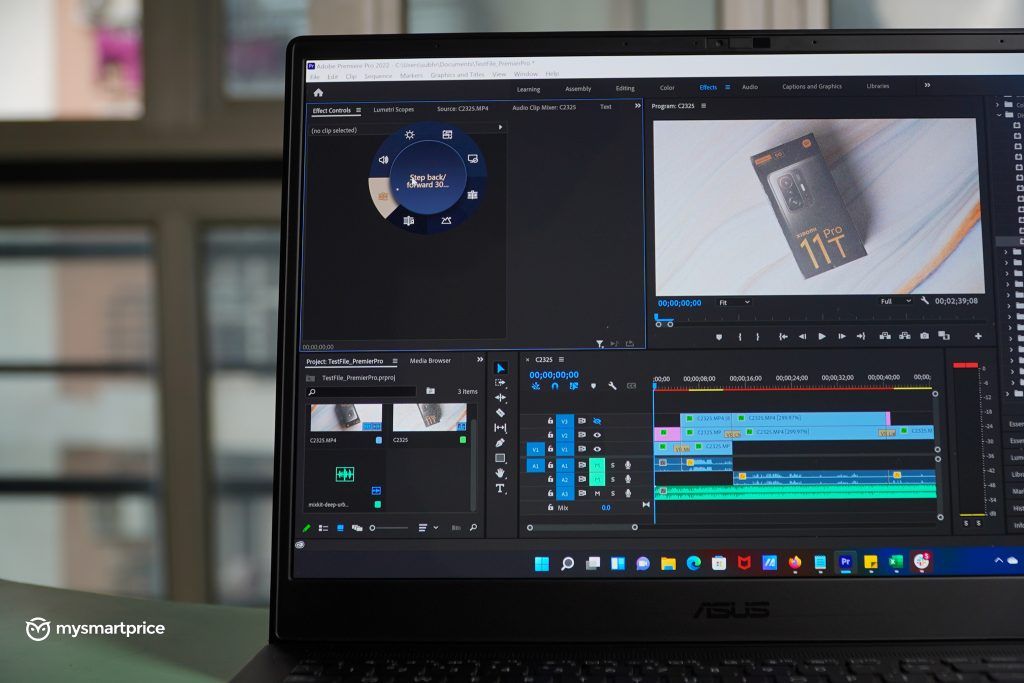This screenshot has width=1024, height=683.
Task: Open the Sequence menu
Action: [378, 76]
